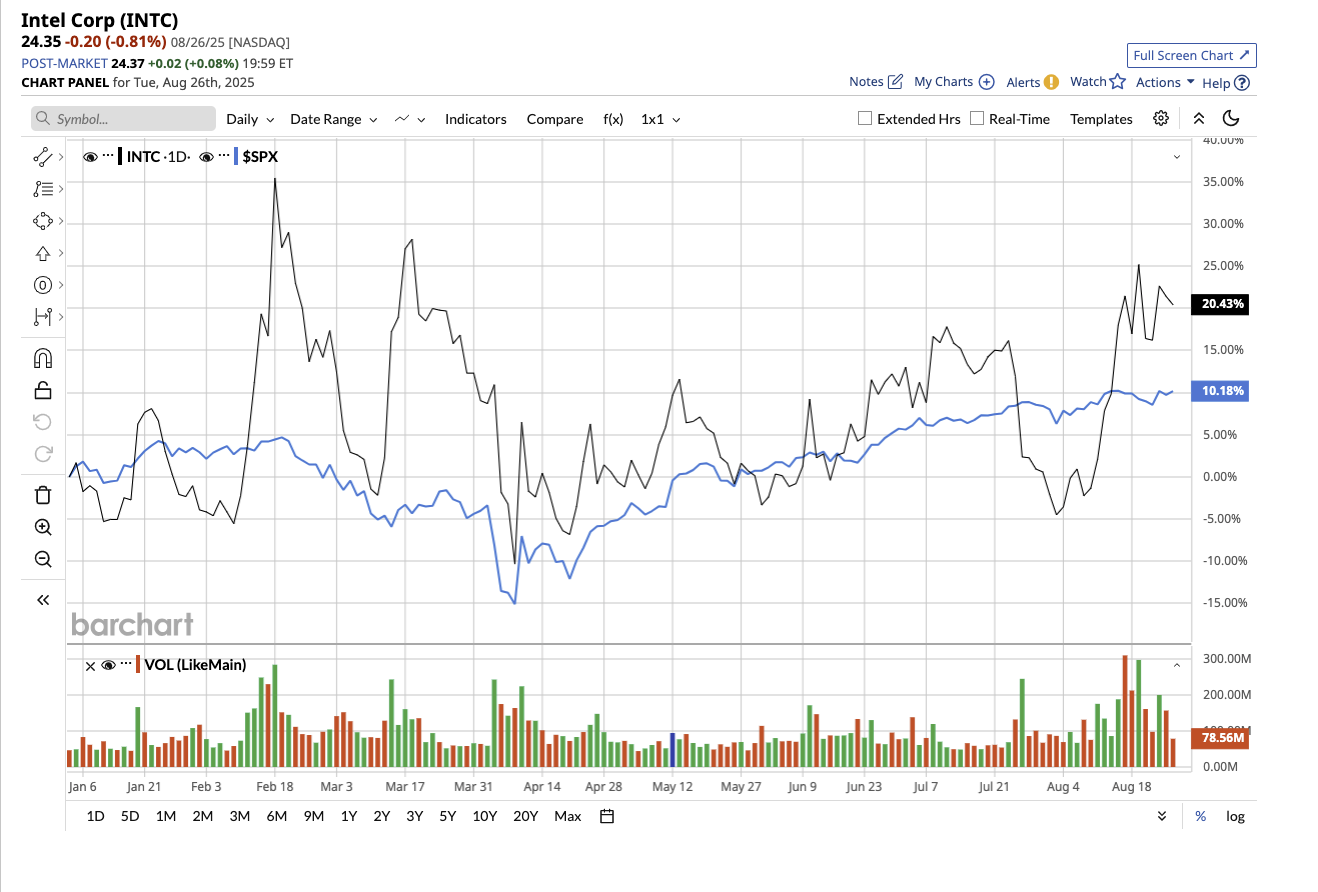Remove the VOL indicator pane
Screen dimensions: 1318x892
point(90,665)
